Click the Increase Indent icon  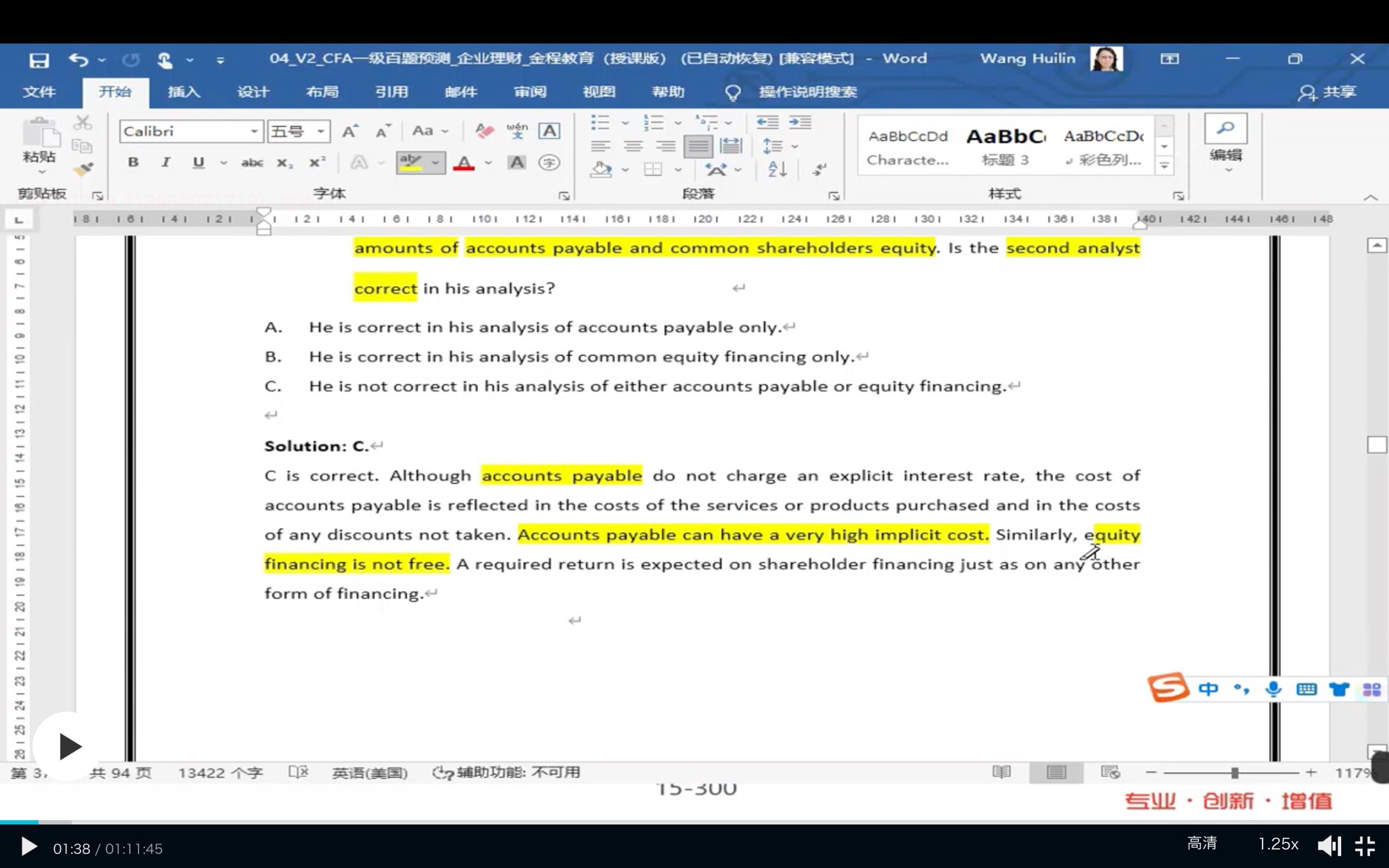click(x=800, y=123)
